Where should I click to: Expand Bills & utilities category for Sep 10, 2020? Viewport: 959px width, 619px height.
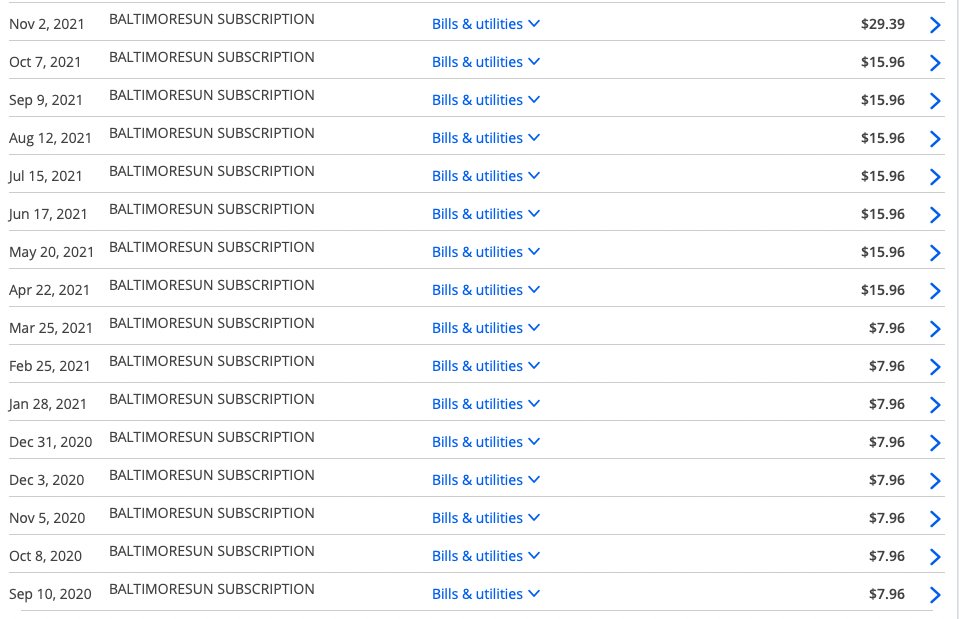[486, 593]
